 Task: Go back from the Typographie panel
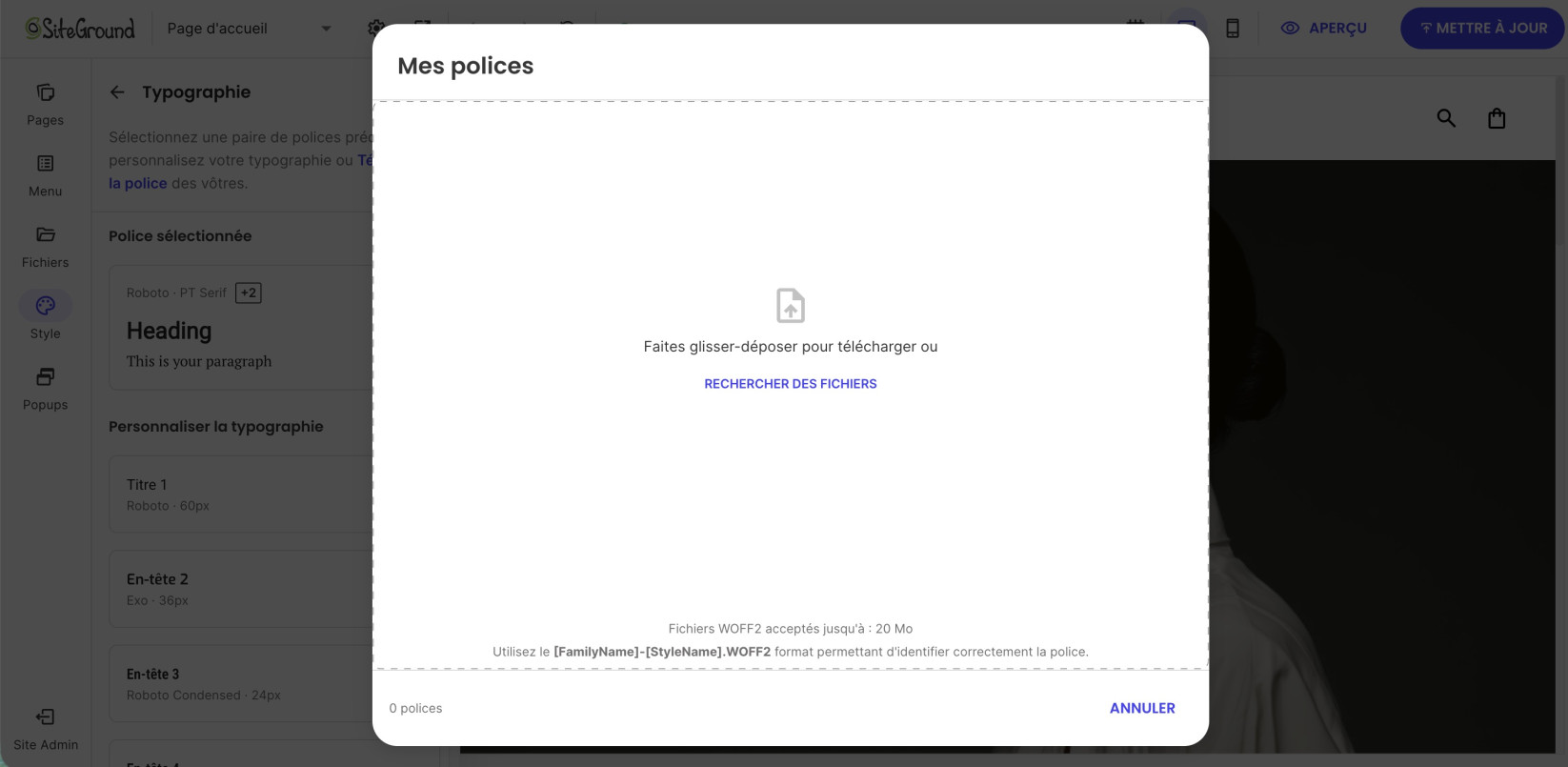(x=117, y=92)
